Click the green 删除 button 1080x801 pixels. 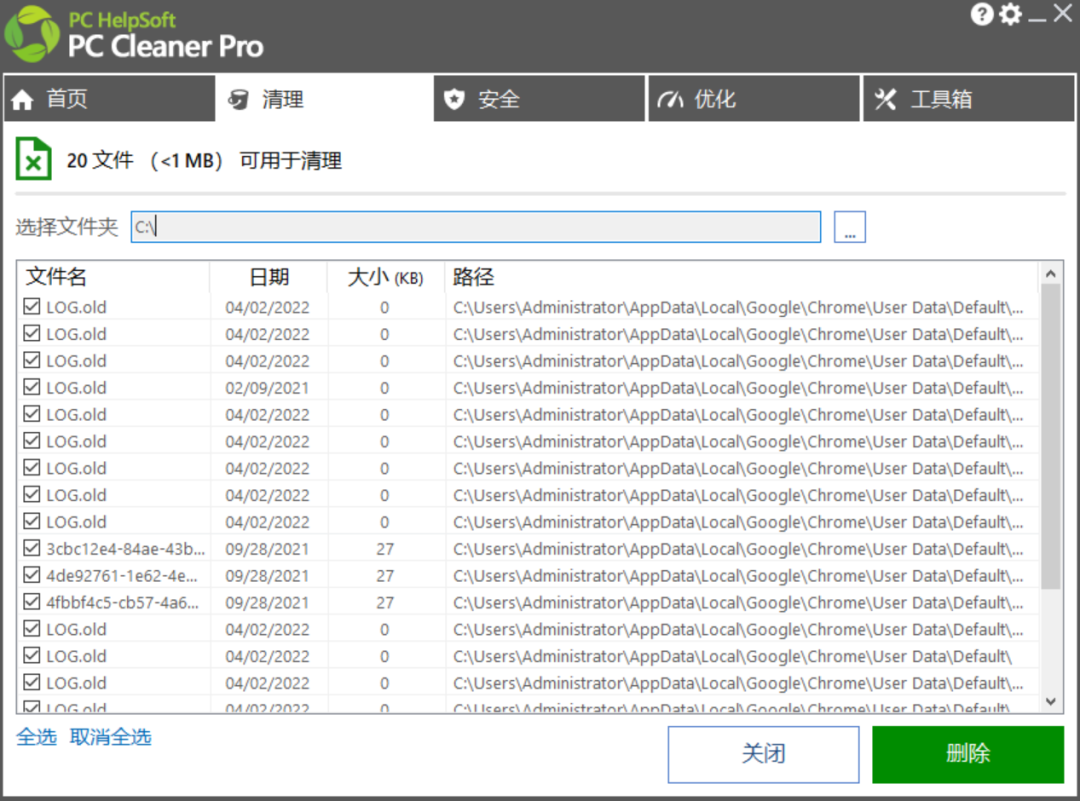click(968, 754)
